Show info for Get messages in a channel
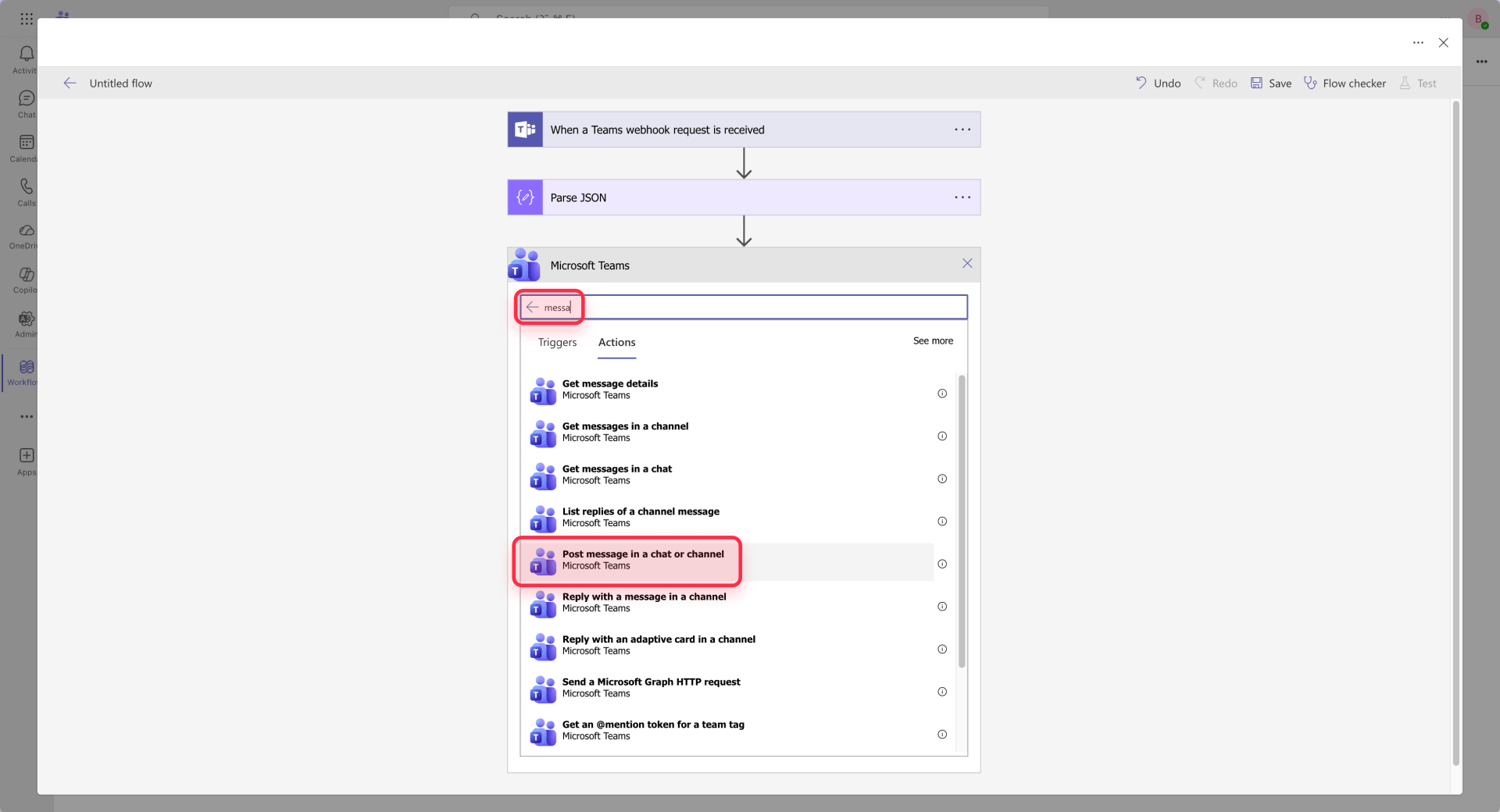 [x=942, y=436]
